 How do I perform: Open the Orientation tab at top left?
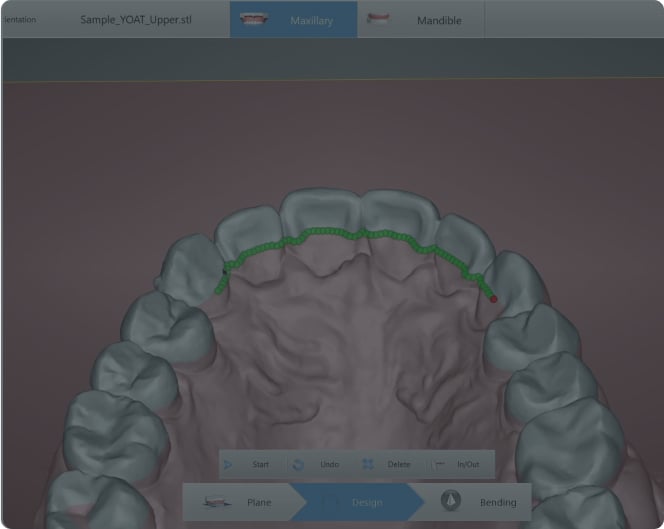[18, 20]
